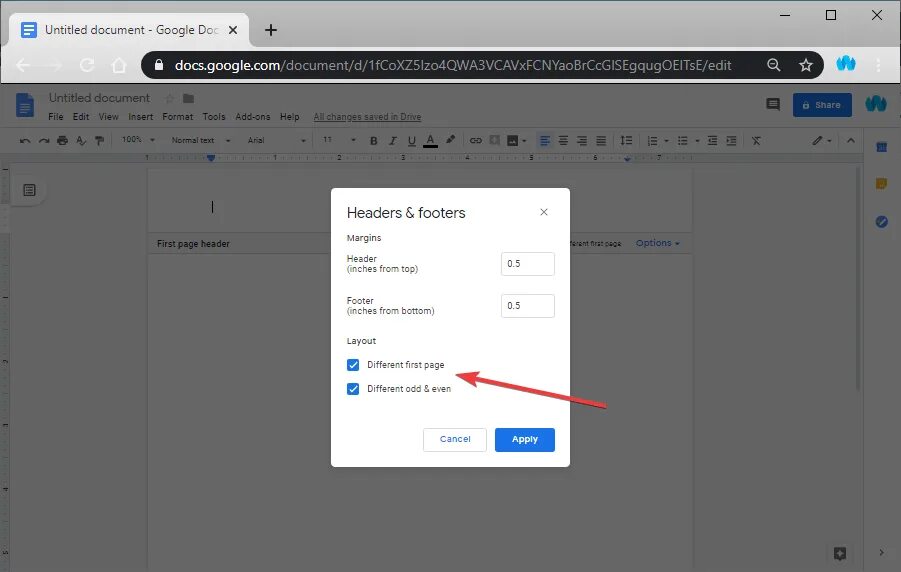Open the Tools menu
The height and width of the screenshot is (572, 901).
[x=214, y=117]
